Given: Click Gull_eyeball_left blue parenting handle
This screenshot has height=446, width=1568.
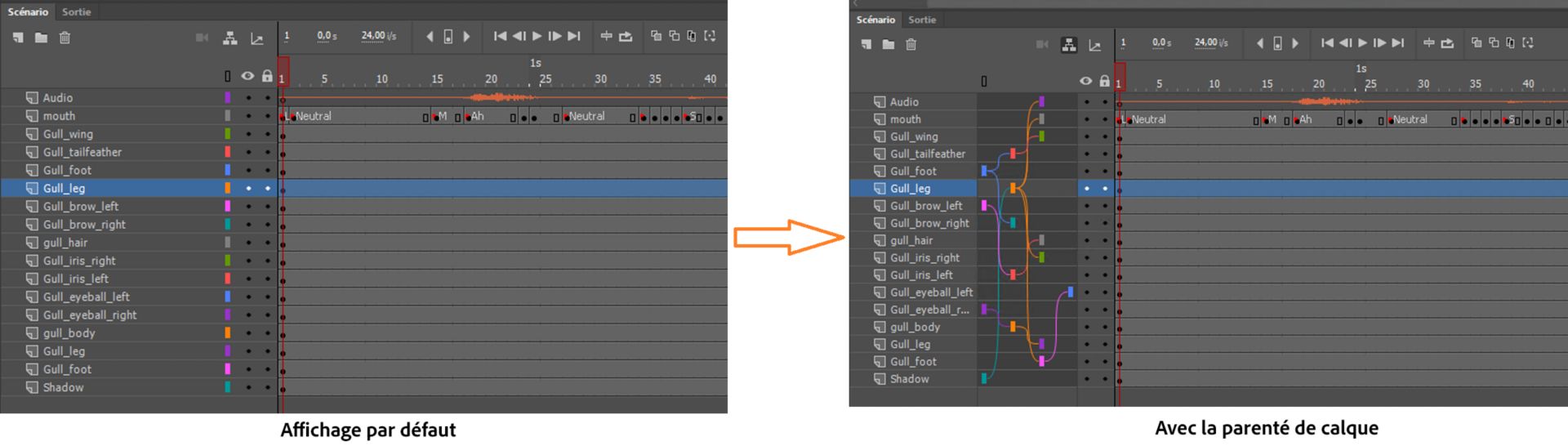Looking at the screenshot, I should click(x=1070, y=292).
